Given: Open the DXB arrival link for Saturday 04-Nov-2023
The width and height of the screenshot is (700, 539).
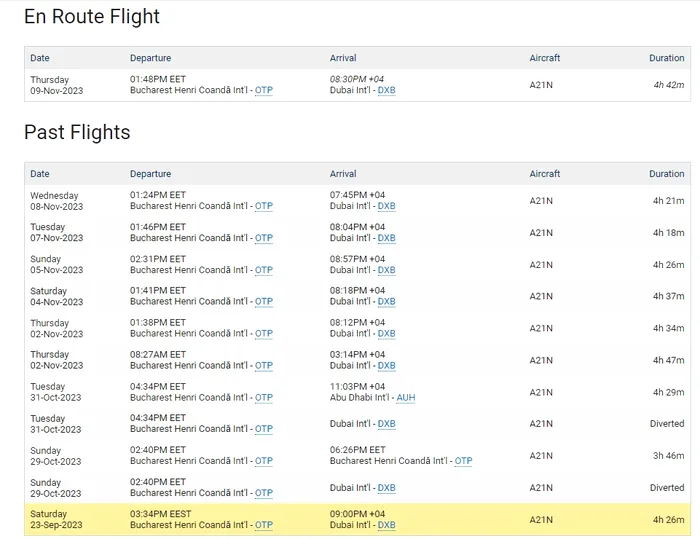Looking at the screenshot, I should (x=386, y=301).
